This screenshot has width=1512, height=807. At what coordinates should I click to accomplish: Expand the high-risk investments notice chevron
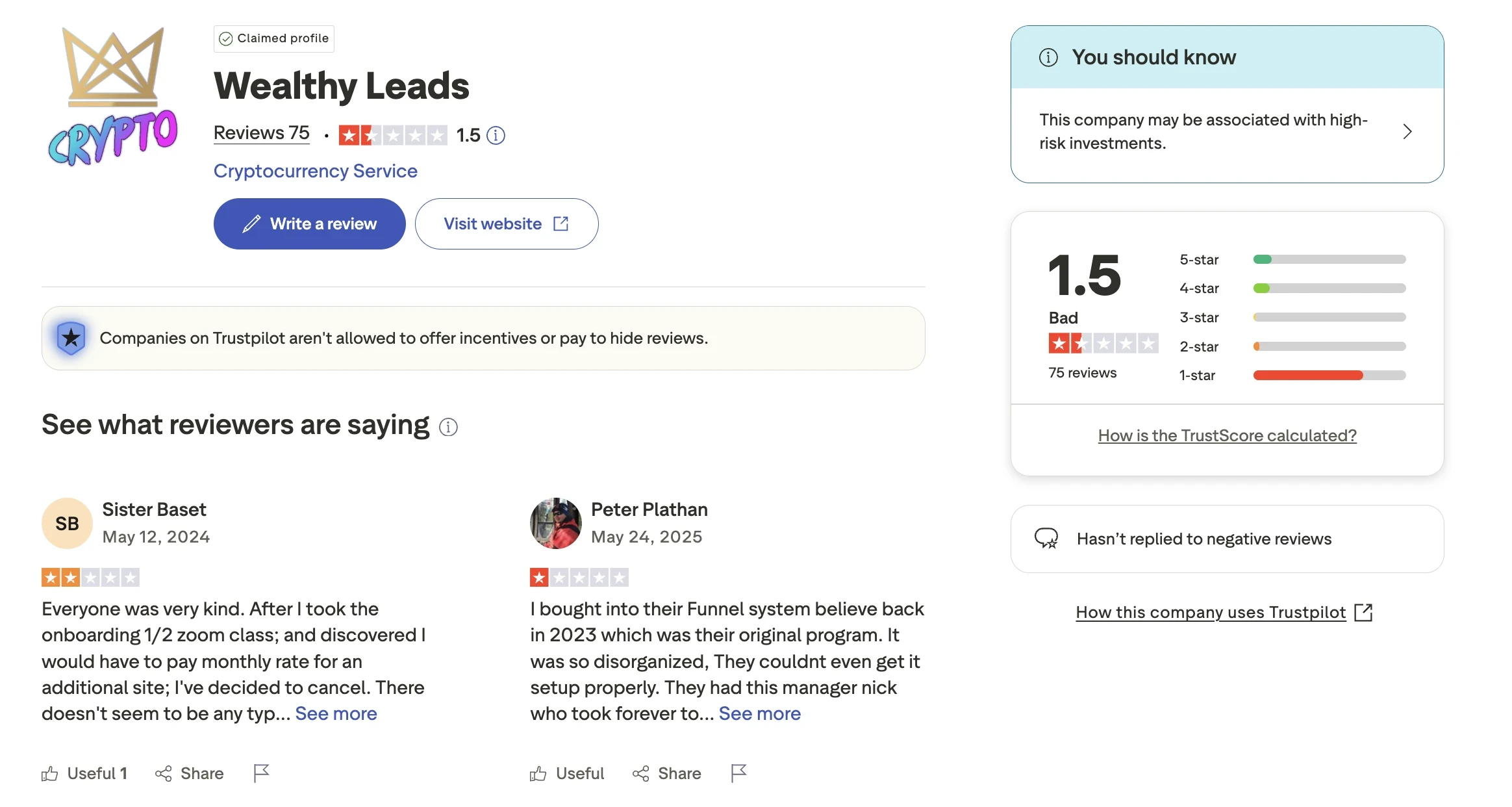click(x=1407, y=132)
